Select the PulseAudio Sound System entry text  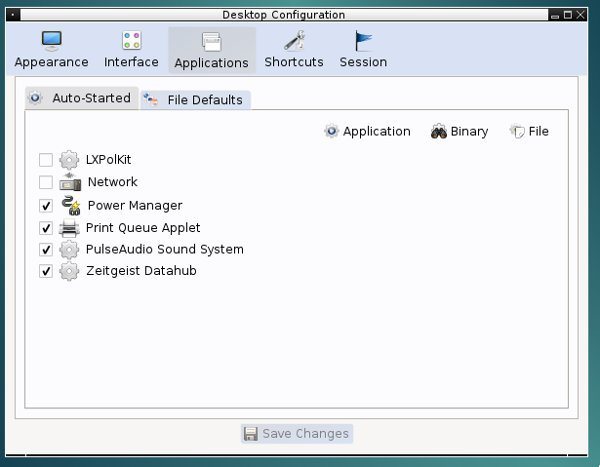click(x=165, y=250)
